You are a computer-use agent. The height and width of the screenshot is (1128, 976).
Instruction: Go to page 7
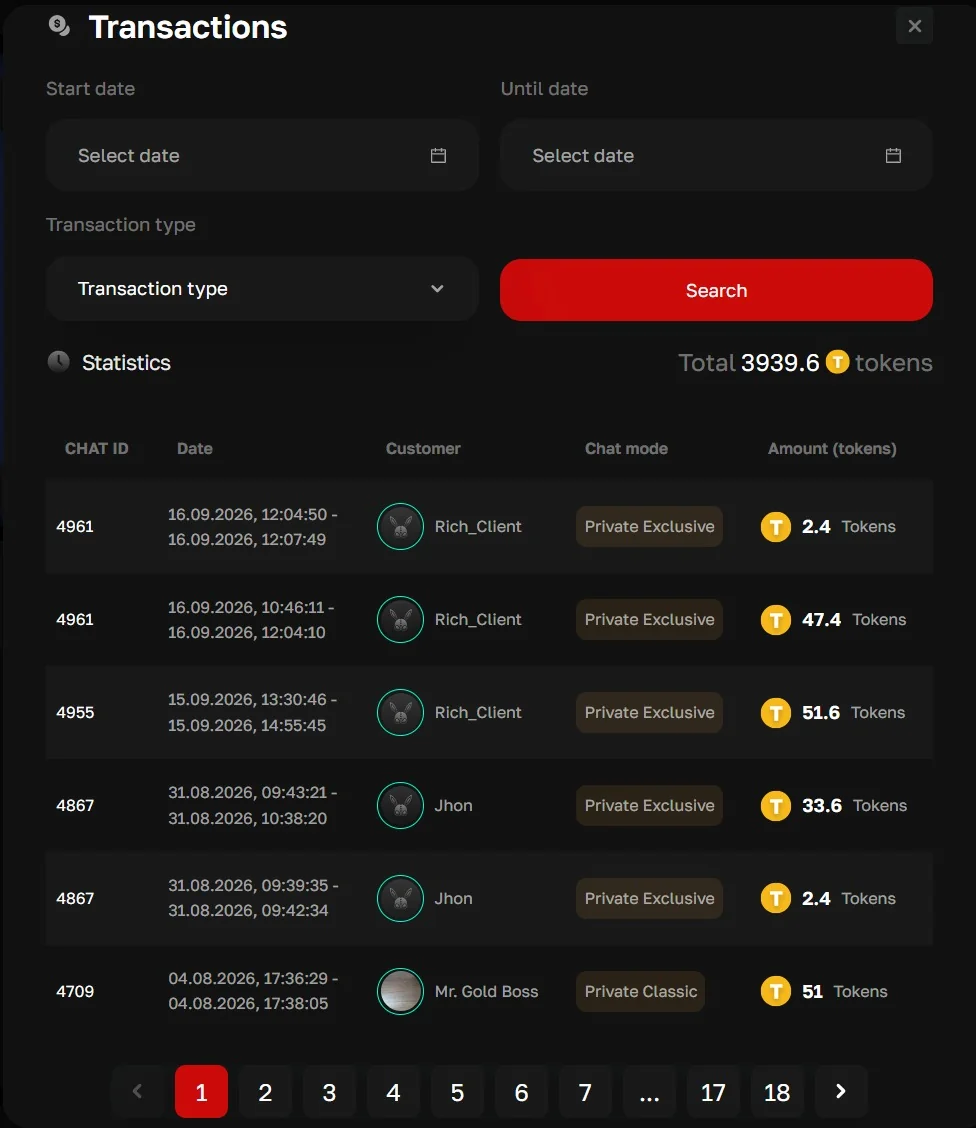tap(585, 1091)
